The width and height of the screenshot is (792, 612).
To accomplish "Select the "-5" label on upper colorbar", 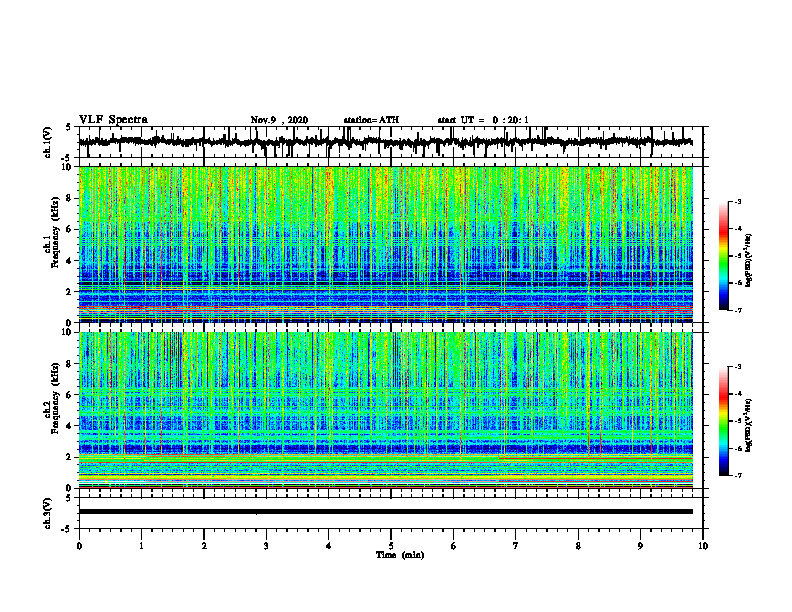I will tap(737, 256).
